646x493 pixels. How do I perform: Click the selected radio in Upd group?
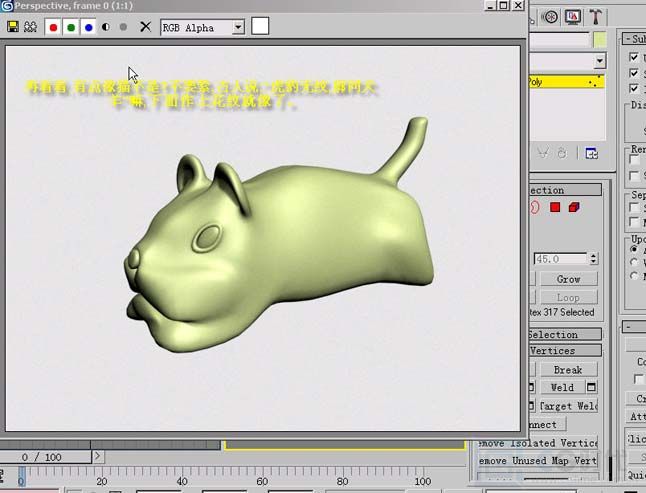(x=634, y=249)
